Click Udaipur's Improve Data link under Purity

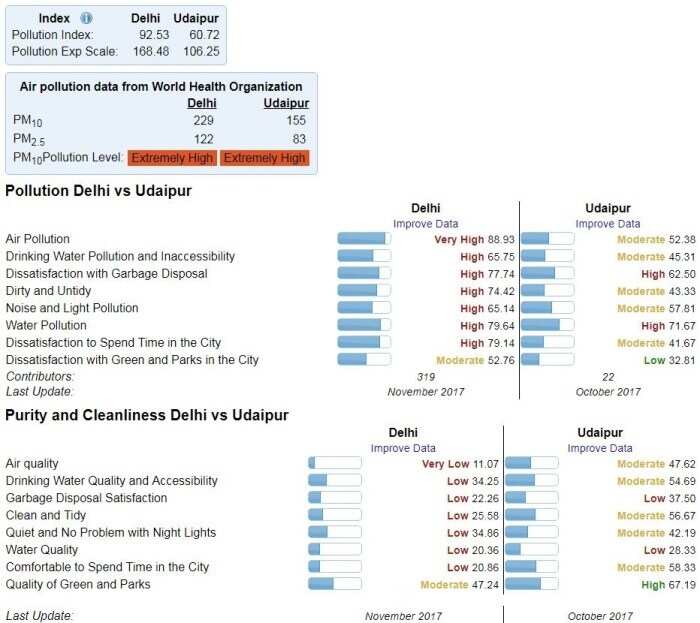point(600,448)
